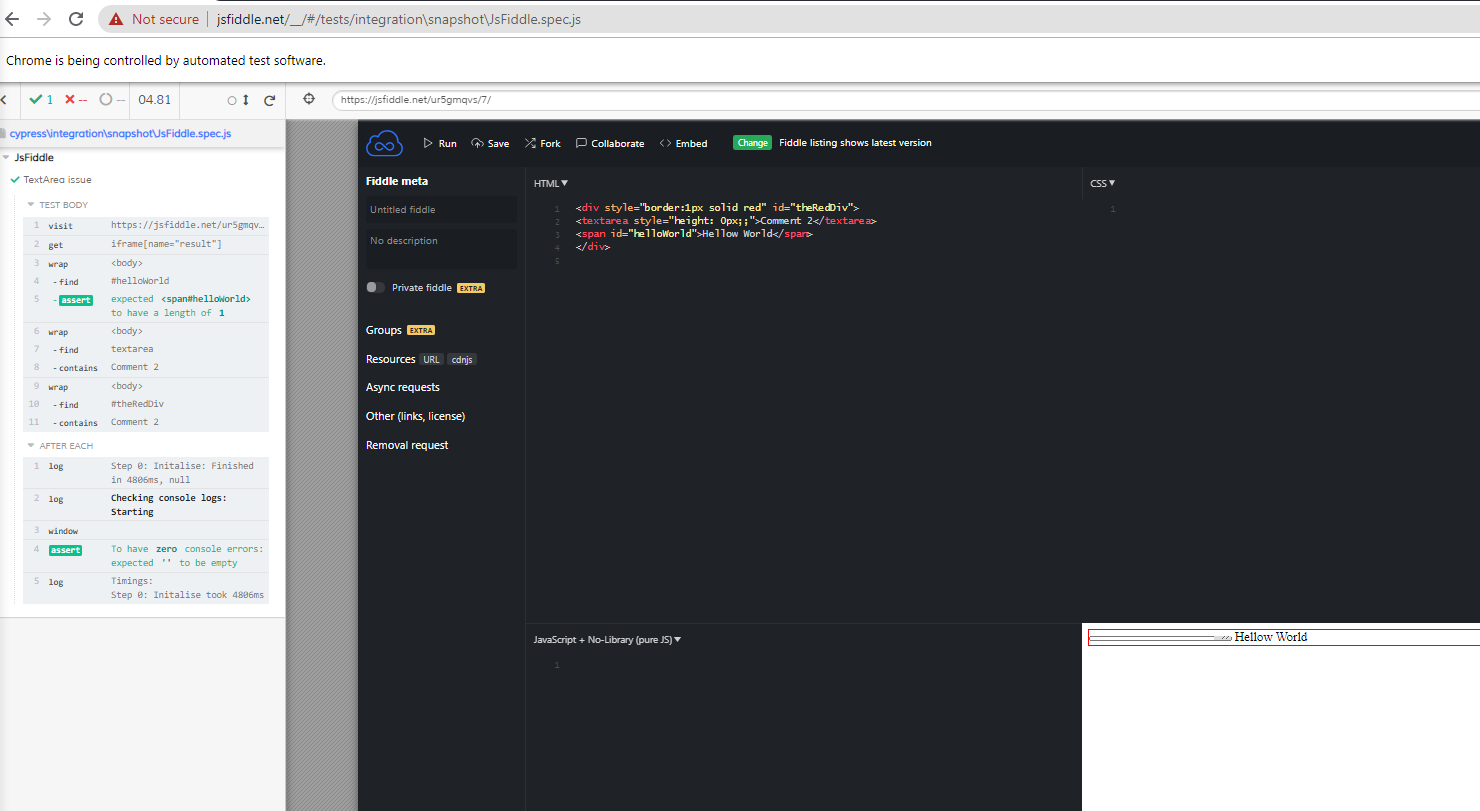
Task: Select the JSFiddle cloud logo
Action: [384, 142]
